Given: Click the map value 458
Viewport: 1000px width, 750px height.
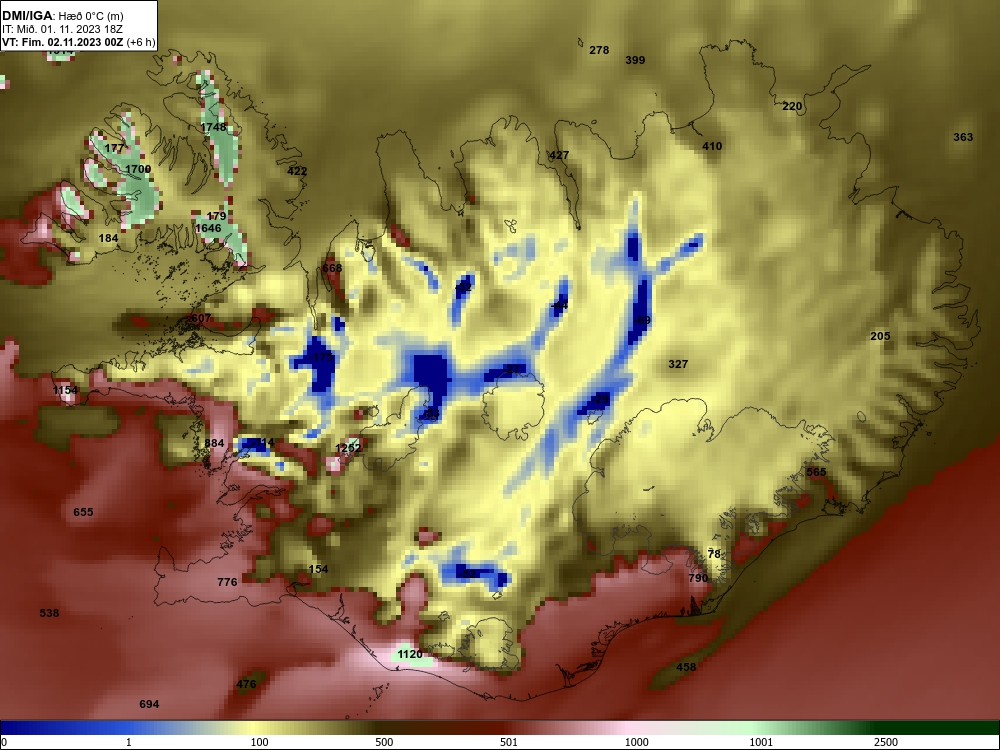Looking at the screenshot, I should coord(686,667).
